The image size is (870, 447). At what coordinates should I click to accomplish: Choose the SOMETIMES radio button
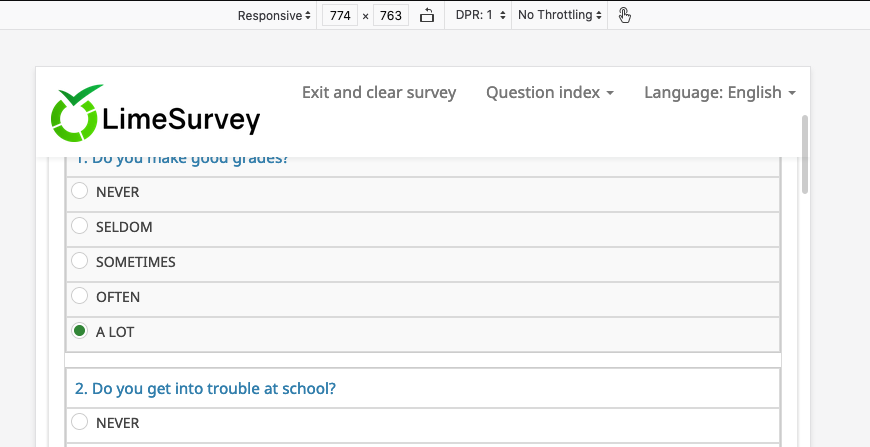80,261
